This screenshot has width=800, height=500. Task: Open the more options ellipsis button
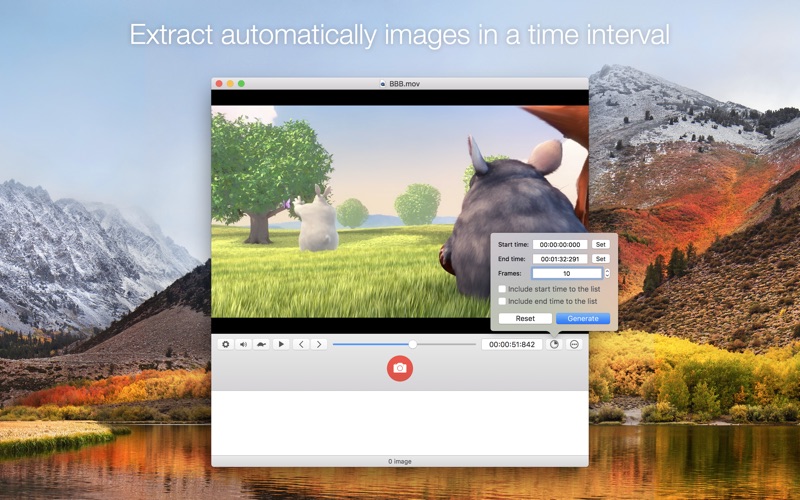pyautogui.click(x=574, y=344)
